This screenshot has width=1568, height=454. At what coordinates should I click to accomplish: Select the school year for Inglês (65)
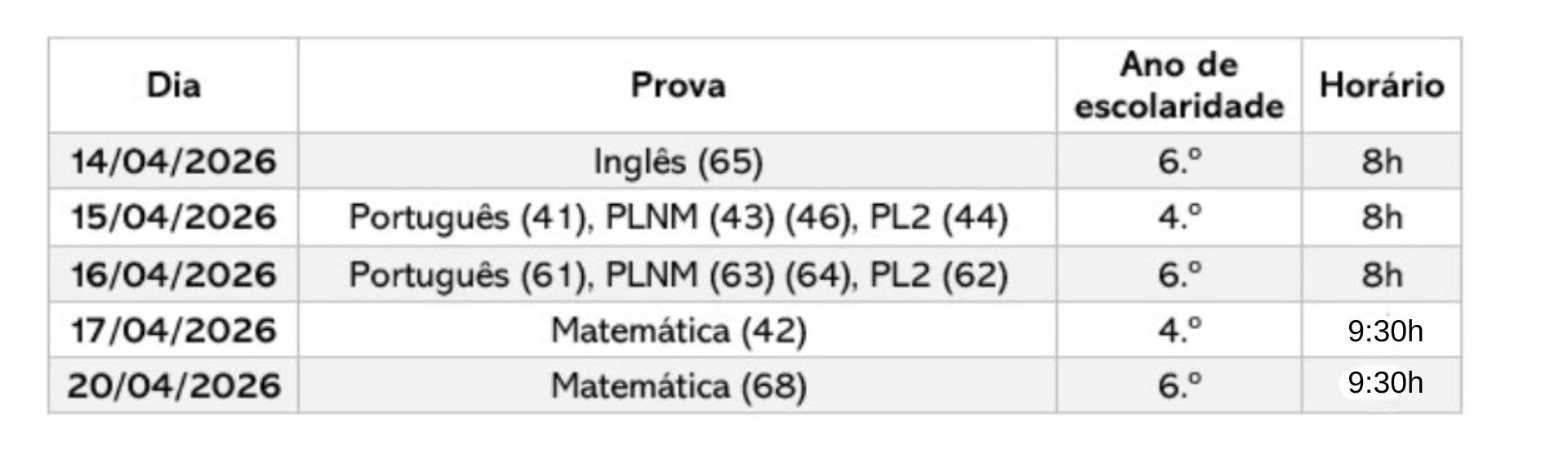[1179, 162]
